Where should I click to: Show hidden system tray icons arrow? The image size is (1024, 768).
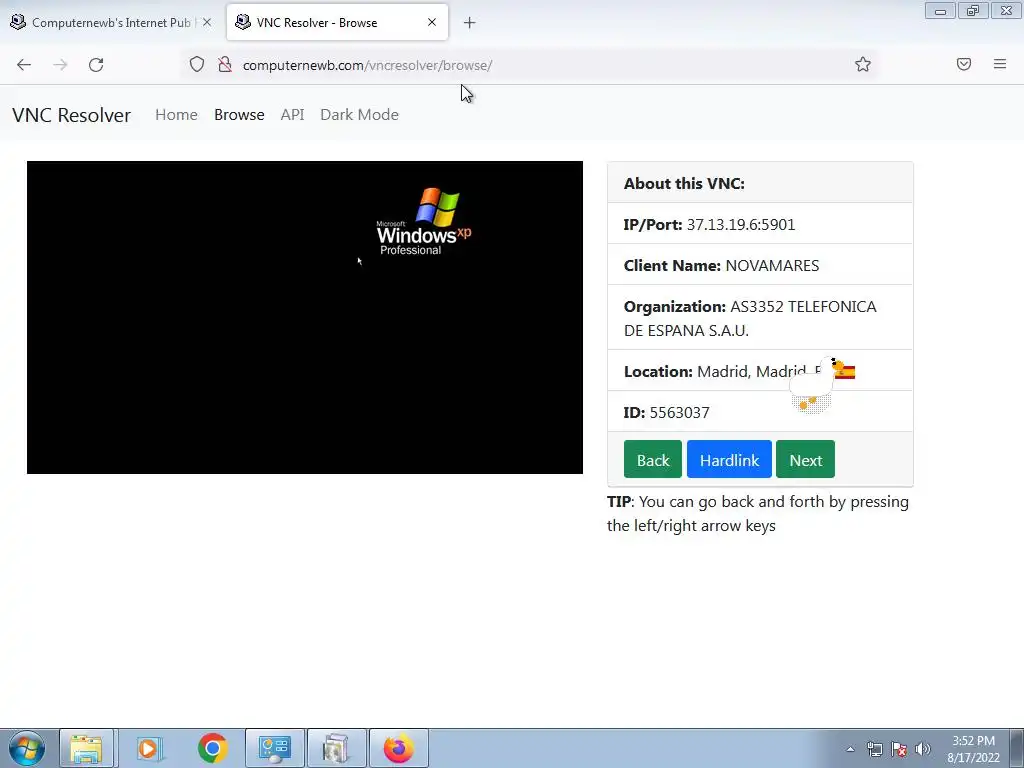(x=850, y=749)
